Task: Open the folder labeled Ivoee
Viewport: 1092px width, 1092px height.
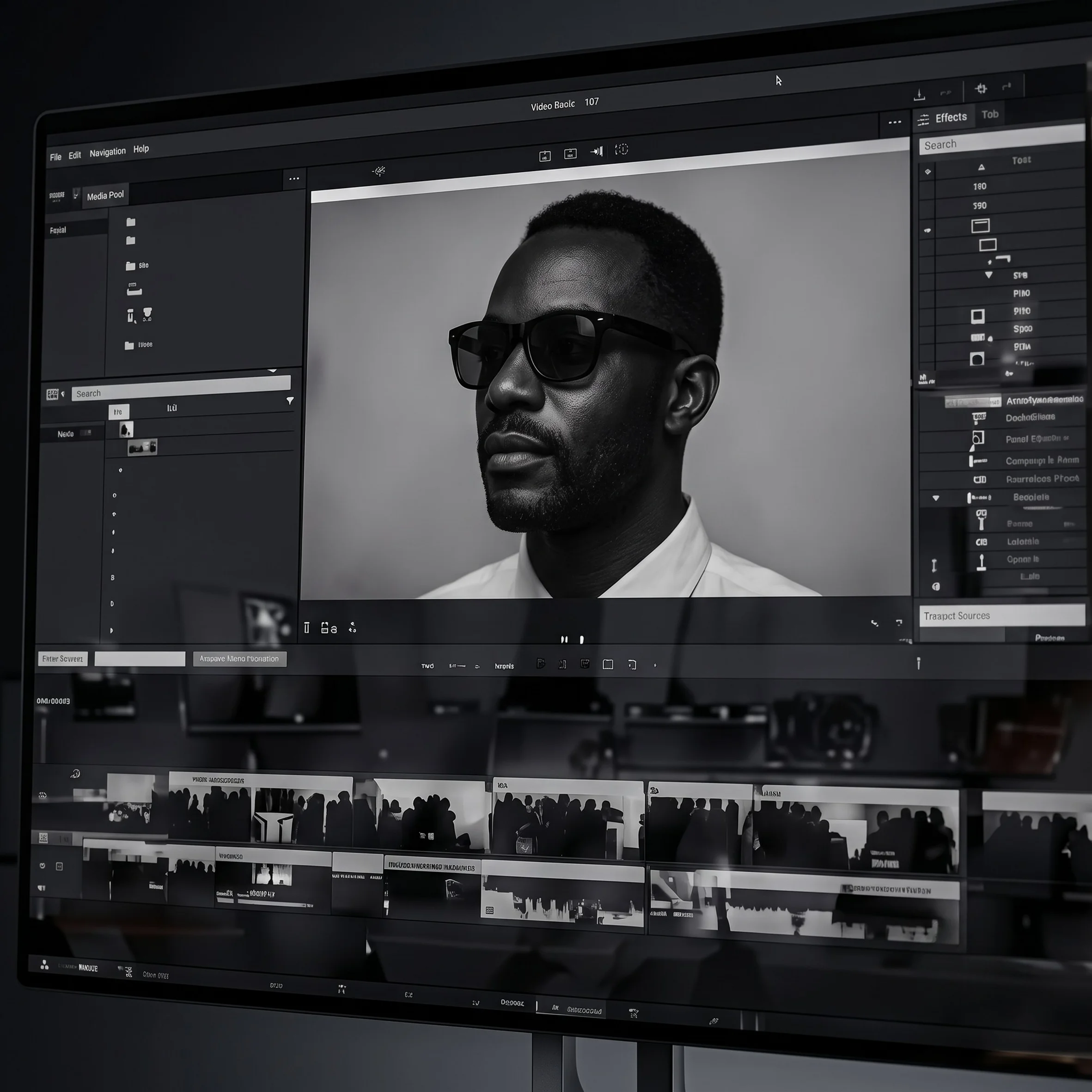Action: [x=139, y=345]
